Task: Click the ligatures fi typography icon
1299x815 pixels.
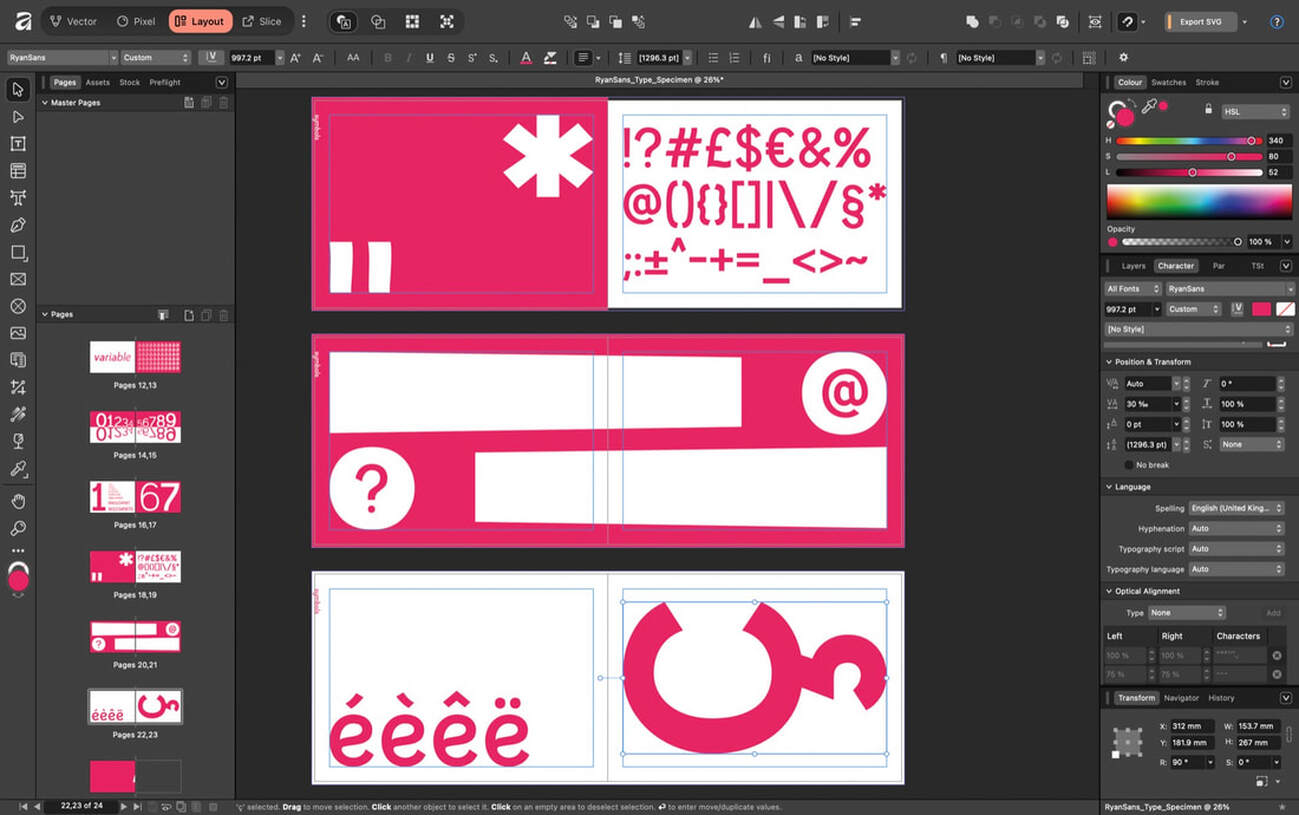Action: (x=767, y=58)
